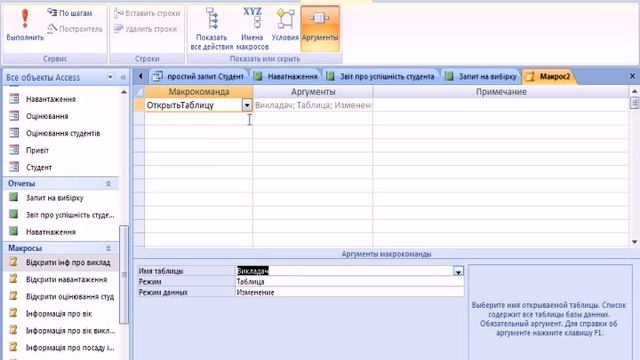Click icon of Навантаження form item
The image size is (640, 360).
14,99
